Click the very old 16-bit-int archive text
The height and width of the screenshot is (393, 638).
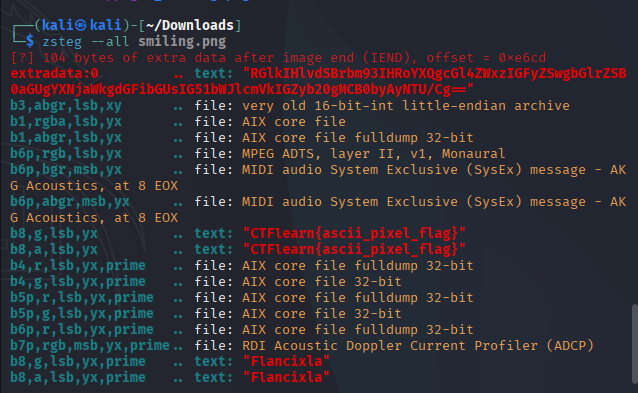[406, 106]
